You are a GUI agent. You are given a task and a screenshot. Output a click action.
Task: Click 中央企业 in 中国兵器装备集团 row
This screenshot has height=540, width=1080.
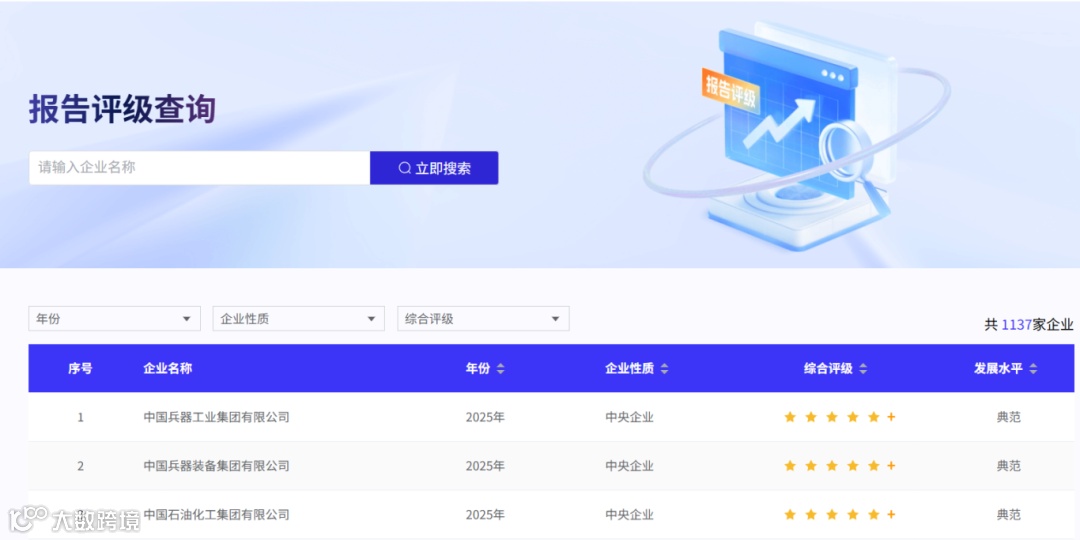[630, 466]
